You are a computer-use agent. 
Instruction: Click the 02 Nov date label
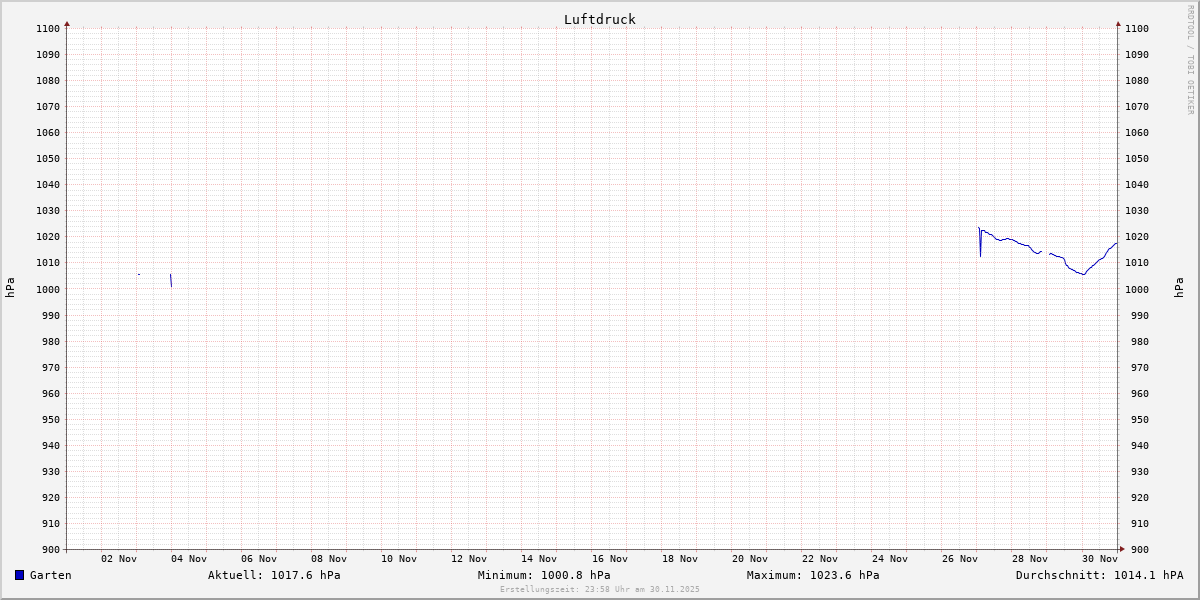point(119,559)
